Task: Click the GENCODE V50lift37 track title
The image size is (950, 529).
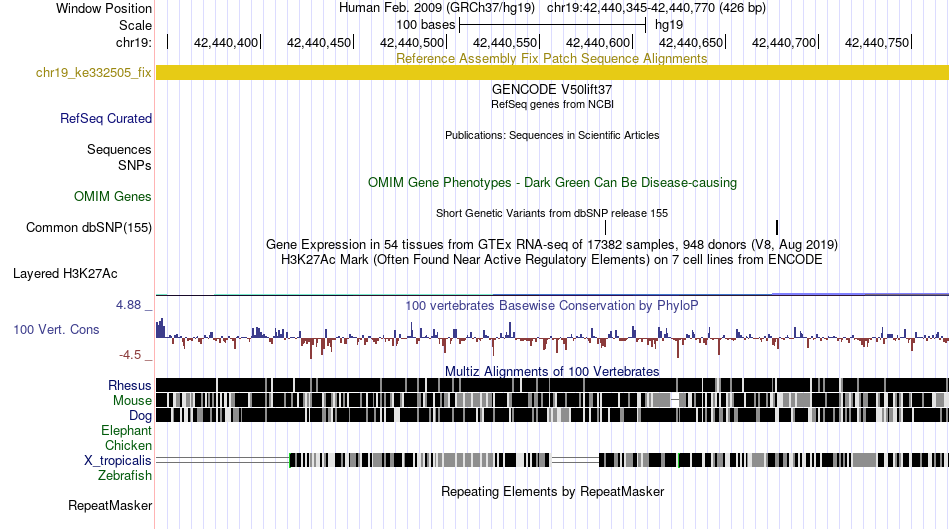Action: click(552, 89)
